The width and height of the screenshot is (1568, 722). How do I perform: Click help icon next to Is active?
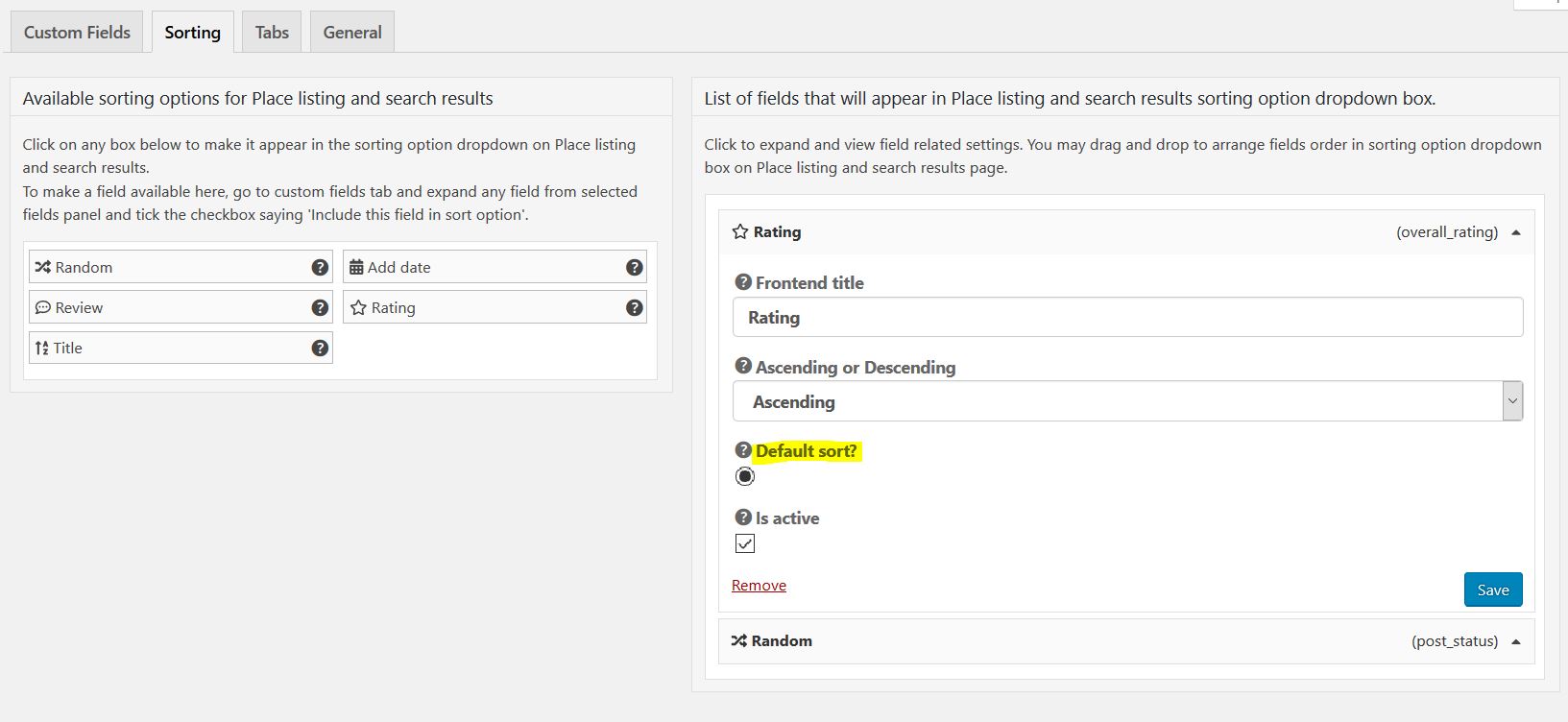point(743,517)
